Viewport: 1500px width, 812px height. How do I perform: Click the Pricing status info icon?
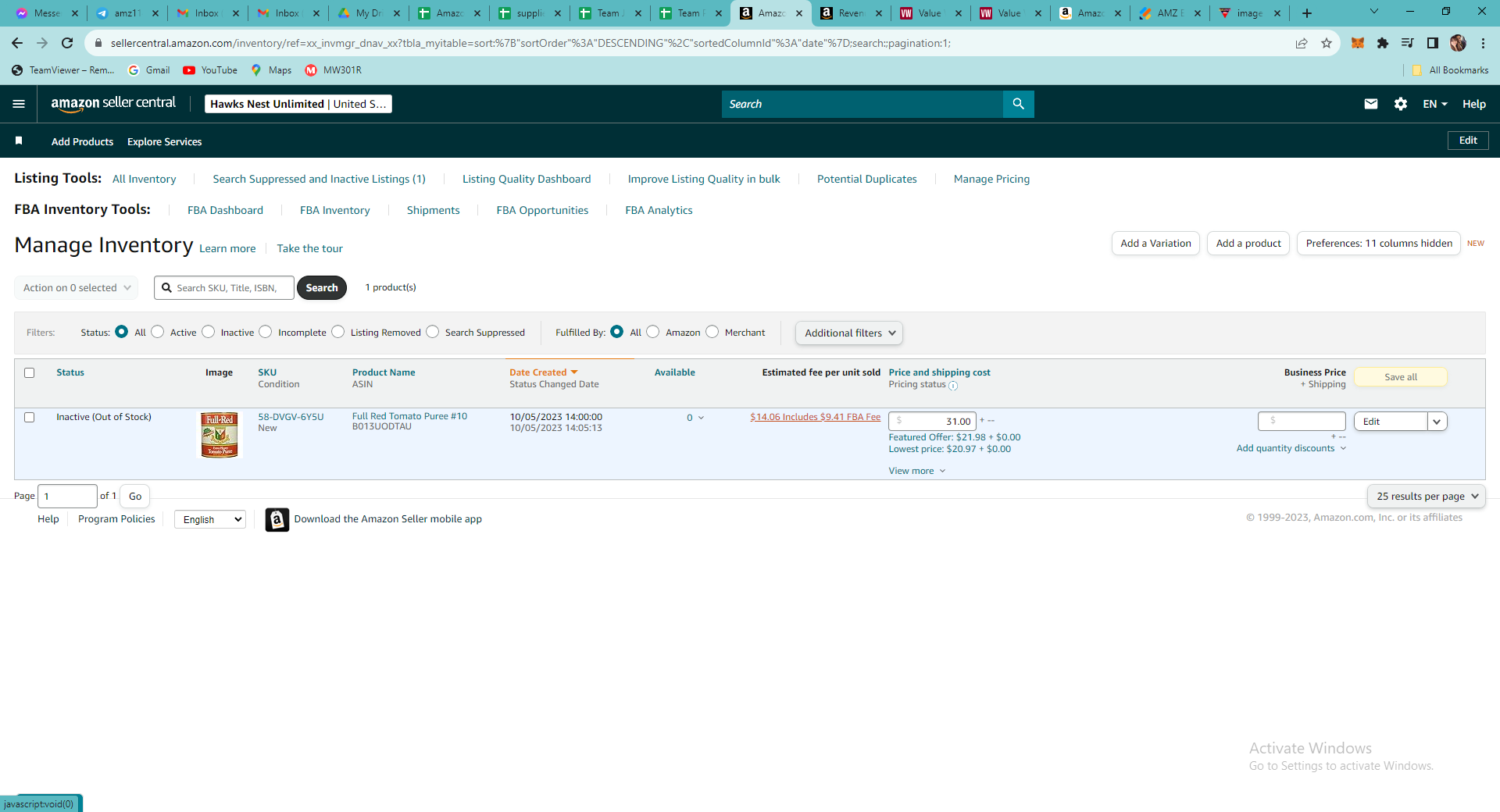click(x=953, y=385)
